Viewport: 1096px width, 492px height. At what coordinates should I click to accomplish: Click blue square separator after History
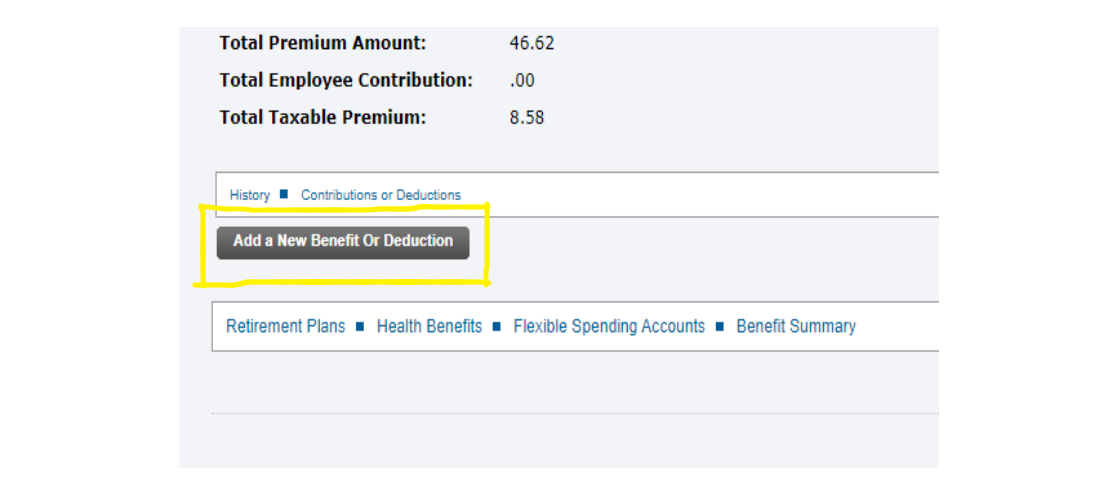pyautogui.click(x=284, y=194)
